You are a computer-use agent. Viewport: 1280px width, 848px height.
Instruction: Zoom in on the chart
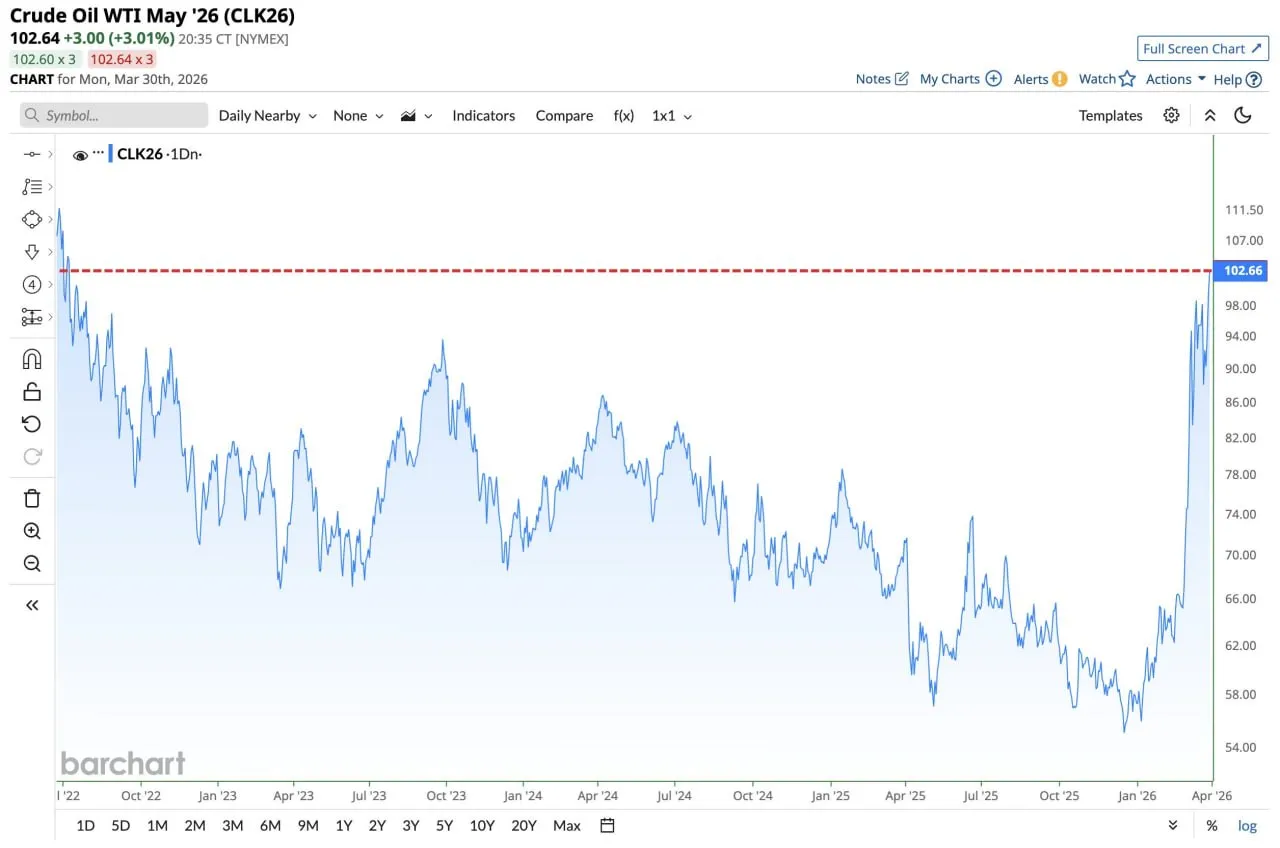point(32,531)
